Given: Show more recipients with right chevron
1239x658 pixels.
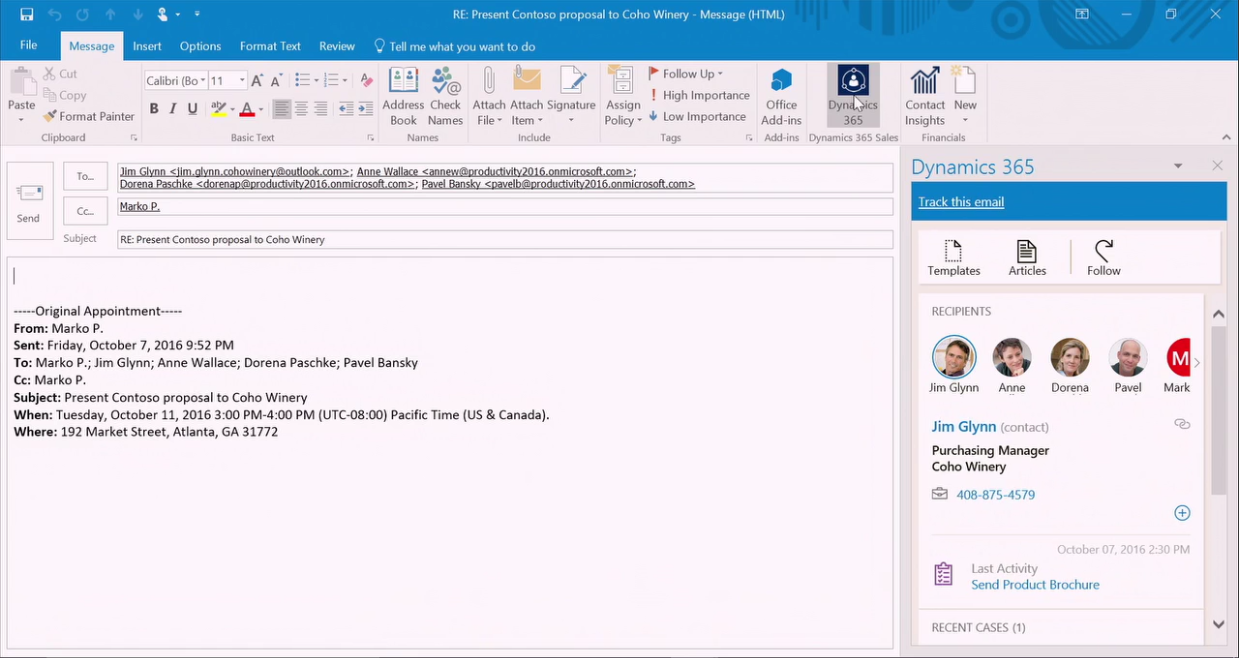Looking at the screenshot, I should click(1197, 363).
